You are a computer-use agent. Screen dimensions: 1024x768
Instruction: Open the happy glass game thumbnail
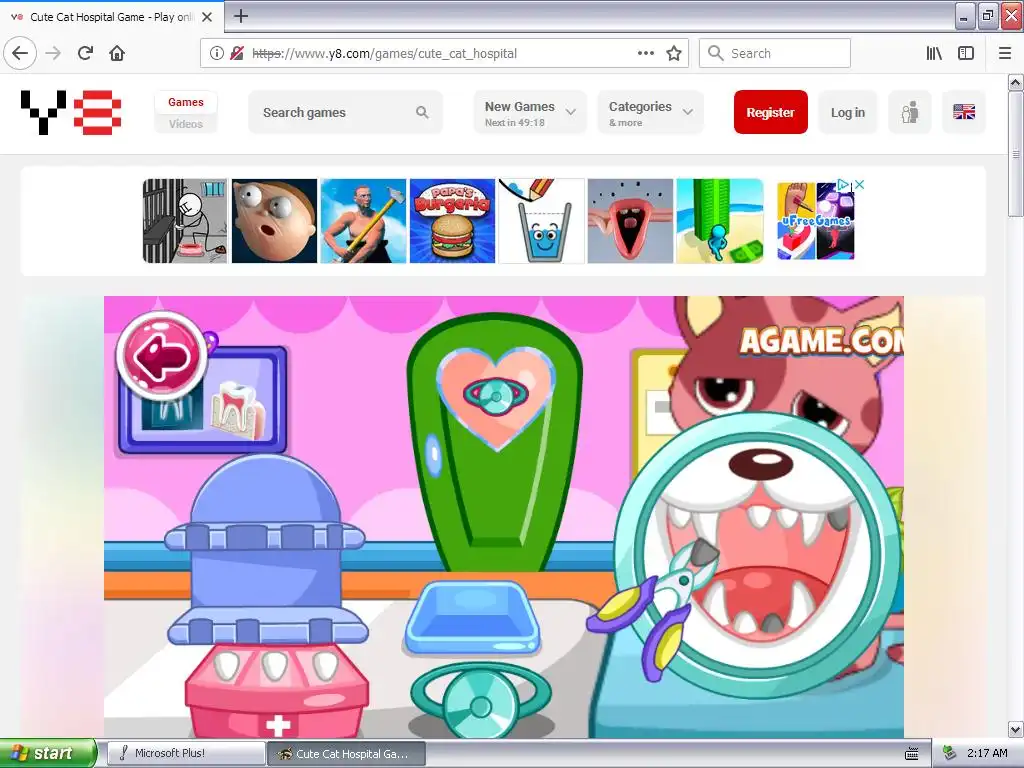point(541,221)
